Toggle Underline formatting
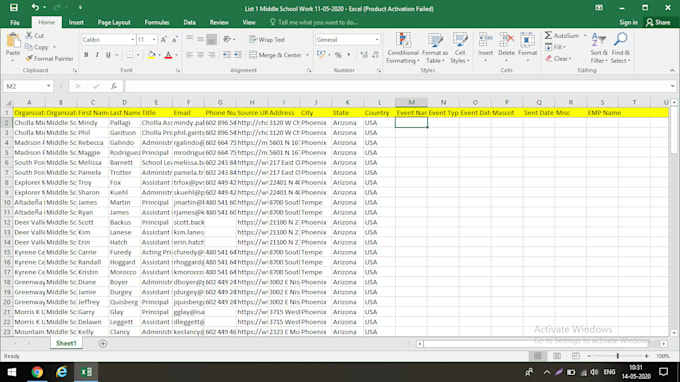Image resolution: width=680 pixels, height=382 pixels. click(108, 55)
